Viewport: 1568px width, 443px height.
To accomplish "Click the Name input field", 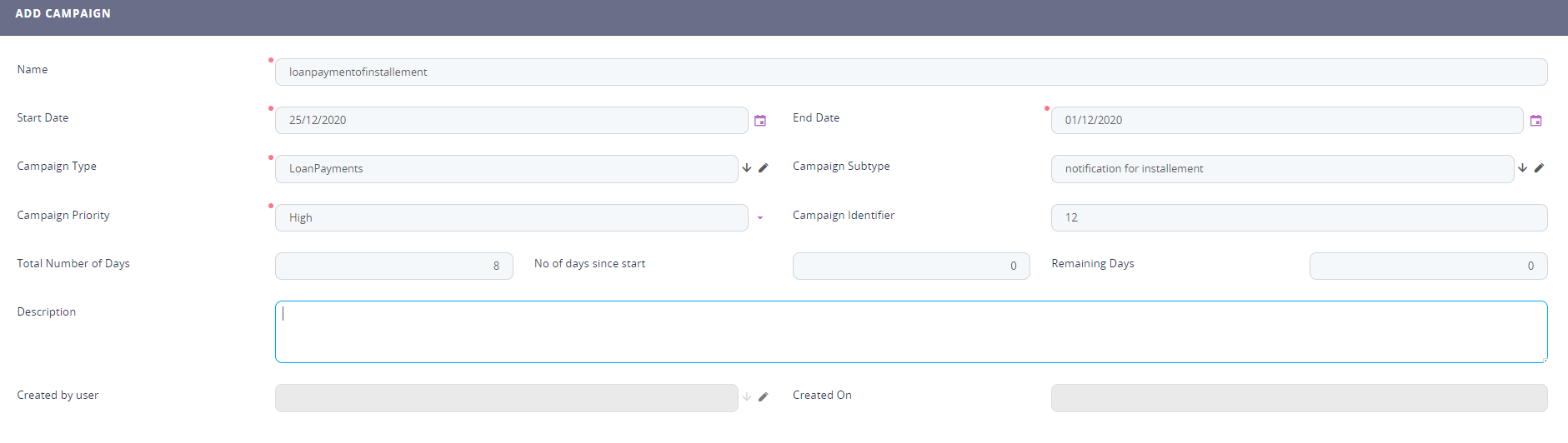I will 910,72.
